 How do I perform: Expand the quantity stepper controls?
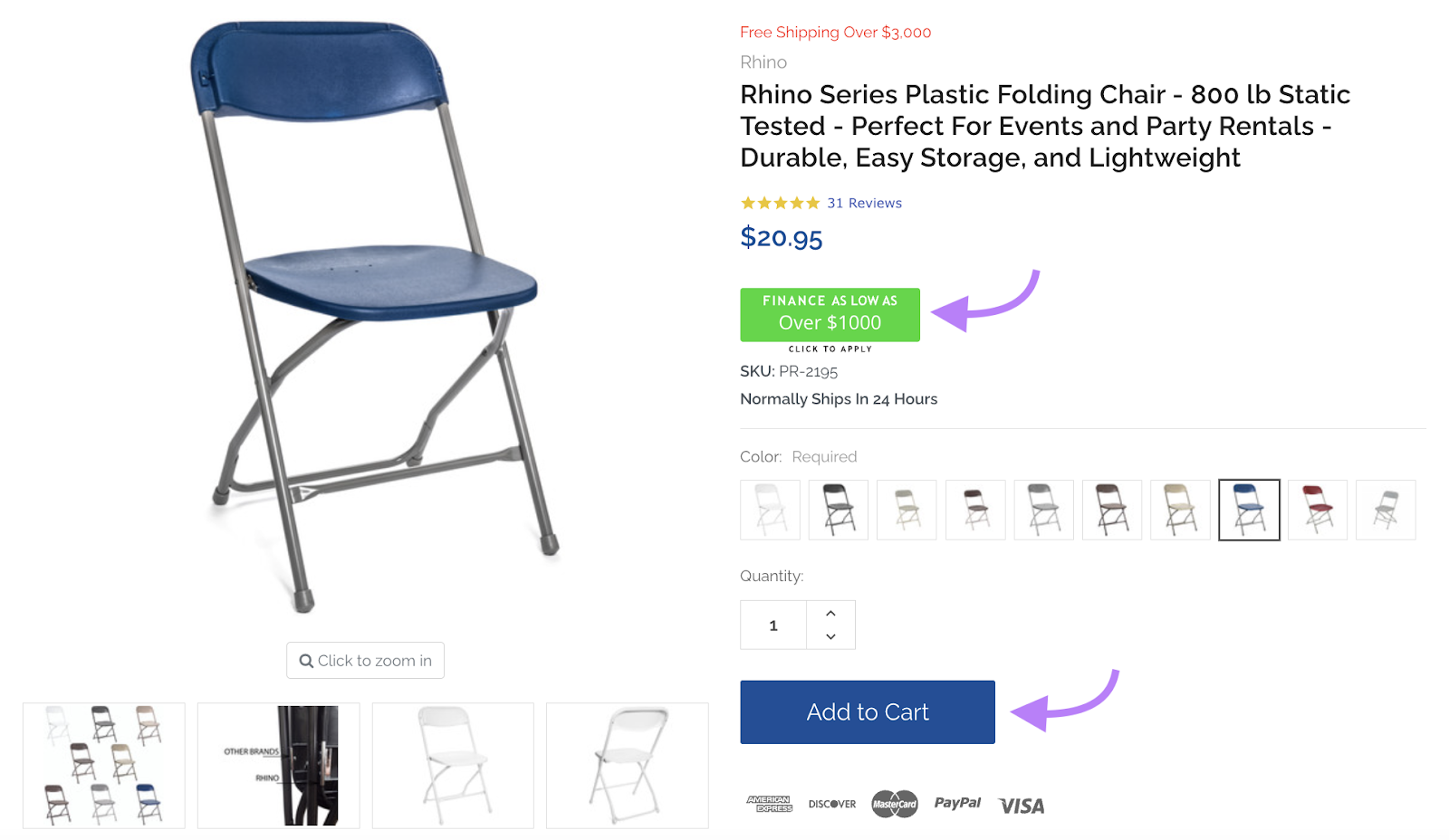(830, 625)
